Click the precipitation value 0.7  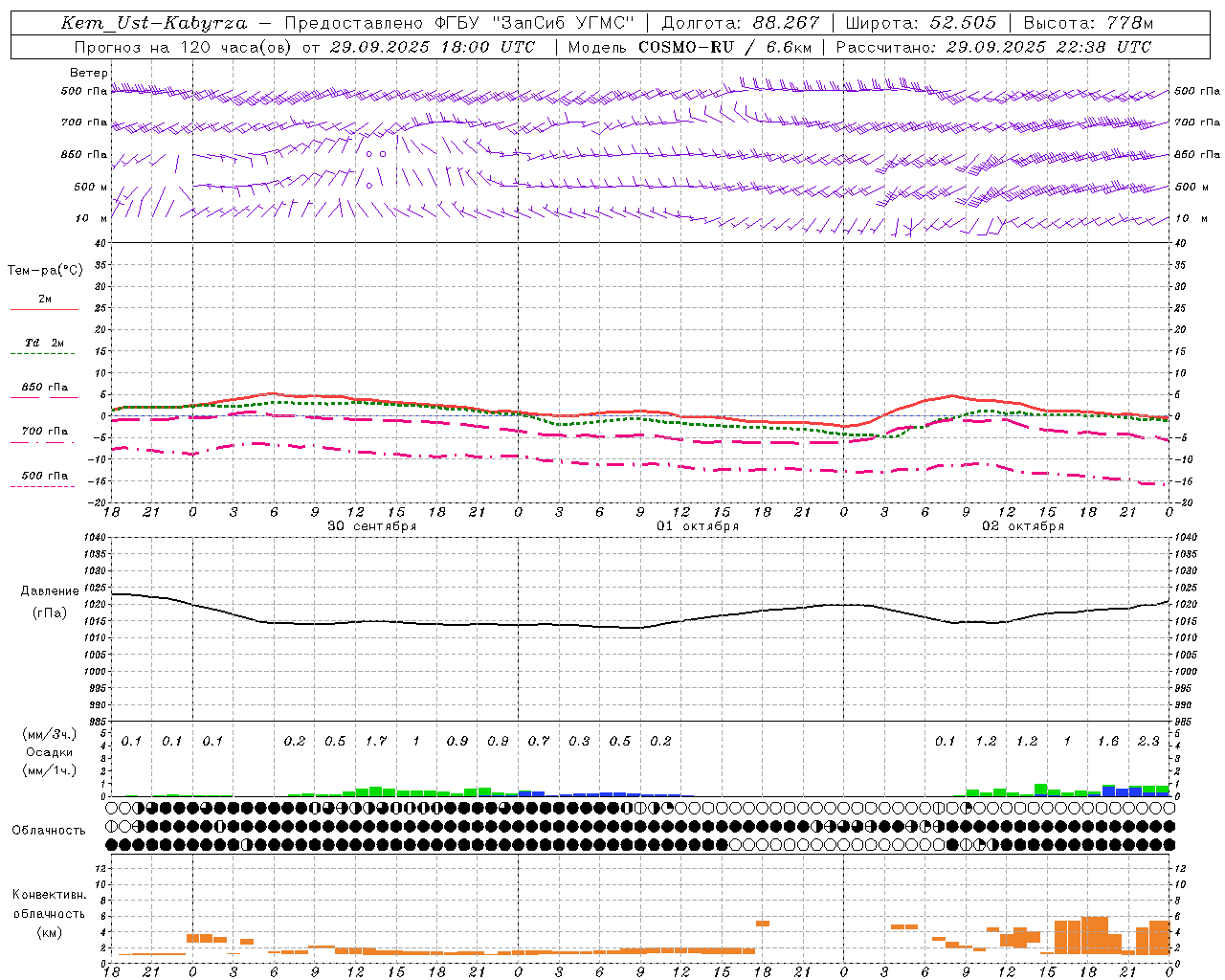[x=539, y=741]
